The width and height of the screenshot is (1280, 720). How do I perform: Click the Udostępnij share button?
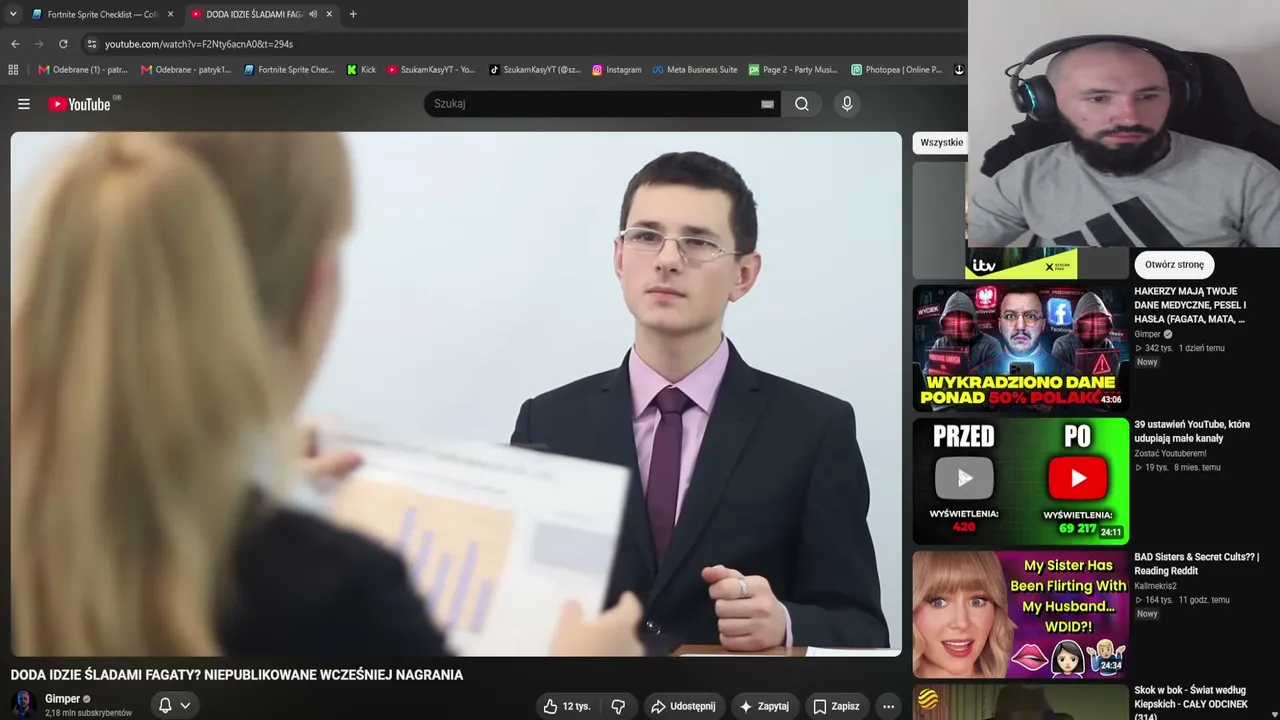[683, 706]
